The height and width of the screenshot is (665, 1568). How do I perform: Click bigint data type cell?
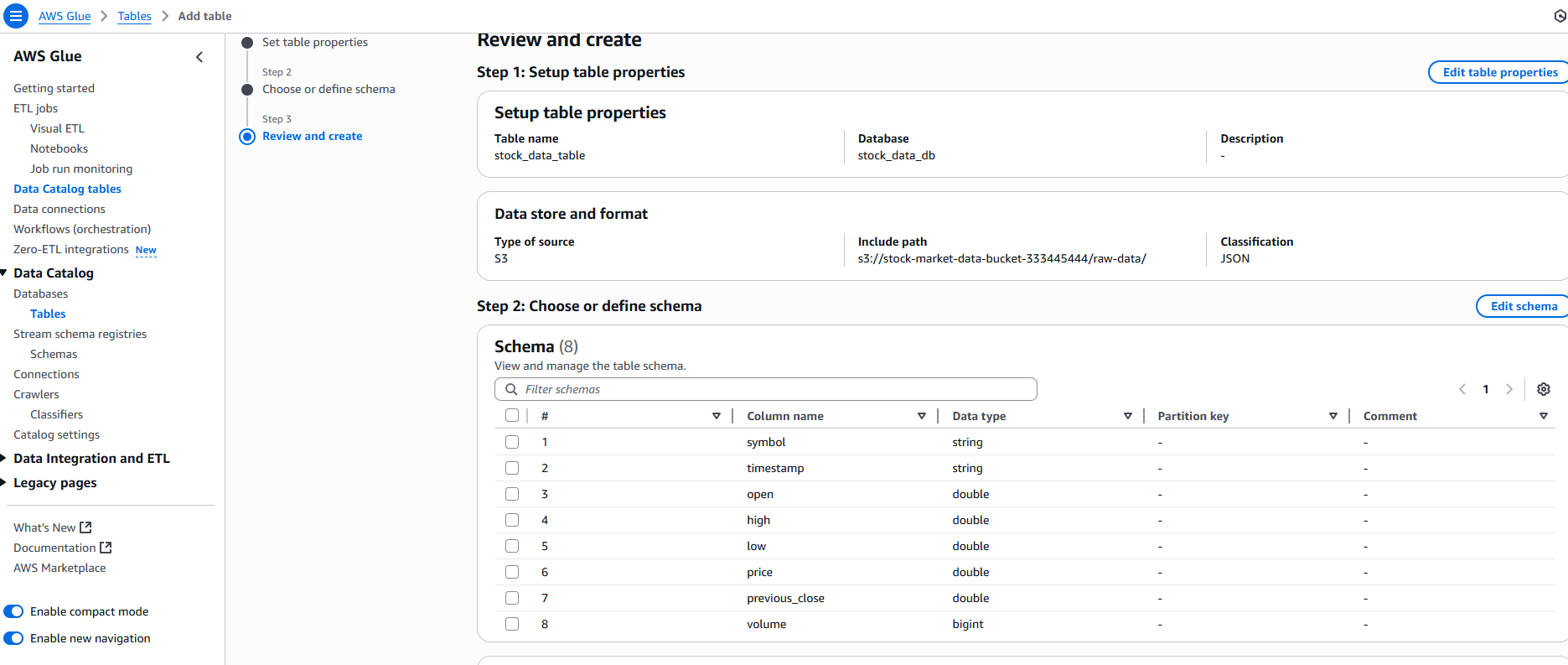click(x=968, y=624)
